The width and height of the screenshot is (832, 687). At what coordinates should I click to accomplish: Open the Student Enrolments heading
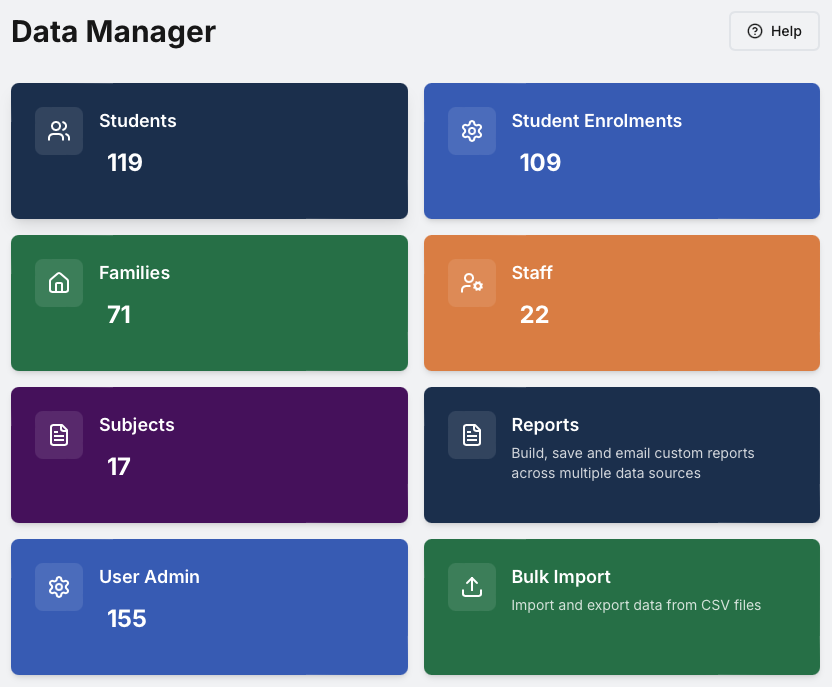click(596, 121)
